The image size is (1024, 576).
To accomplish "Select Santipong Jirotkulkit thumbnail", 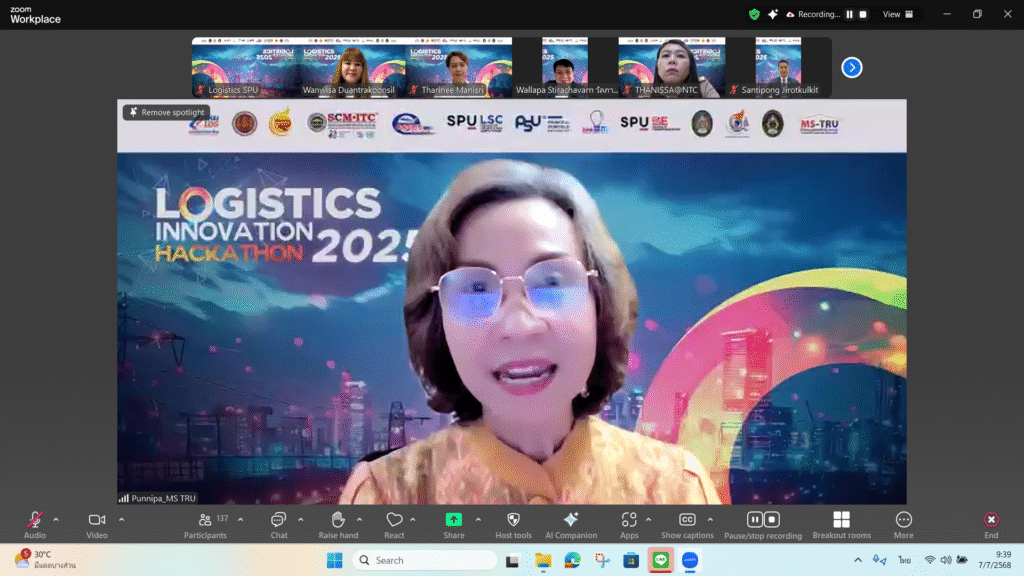I will (x=778, y=67).
